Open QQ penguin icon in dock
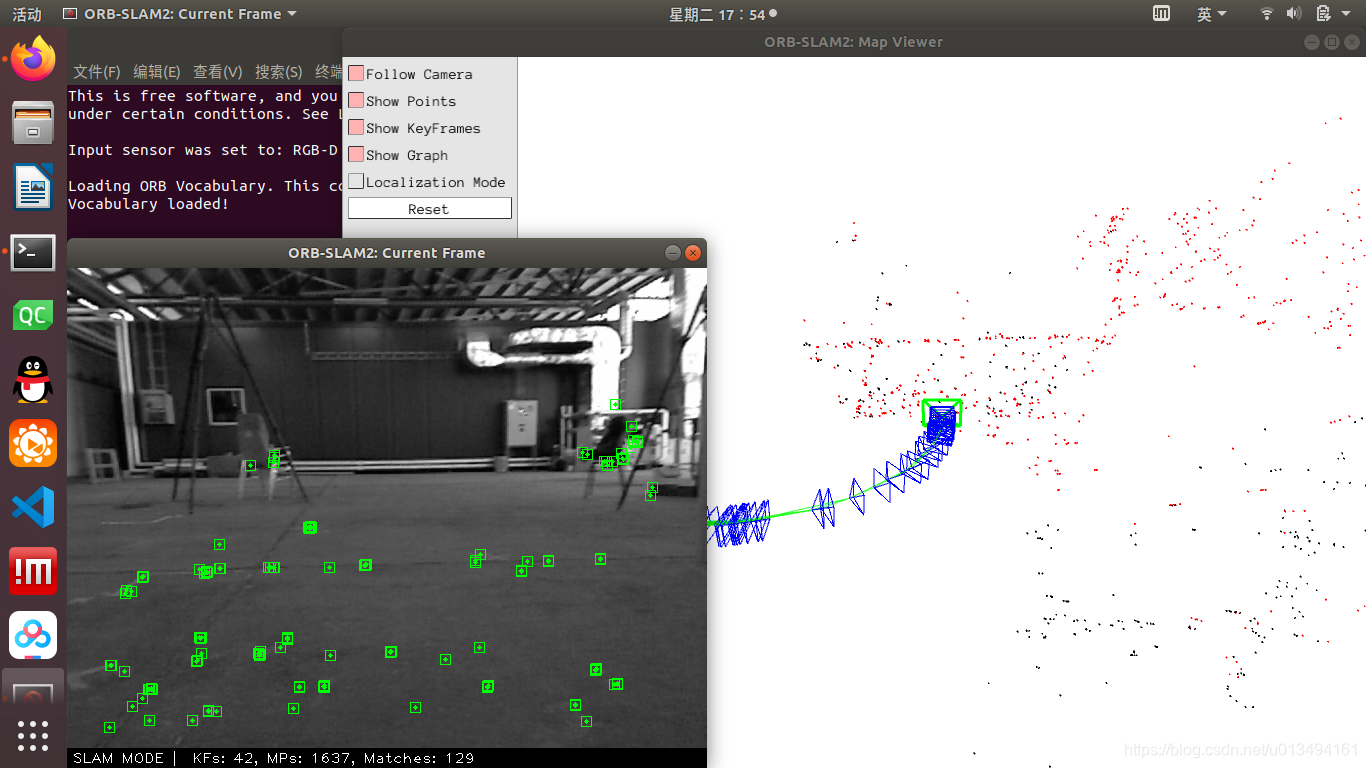The image size is (1366, 768). [x=33, y=379]
